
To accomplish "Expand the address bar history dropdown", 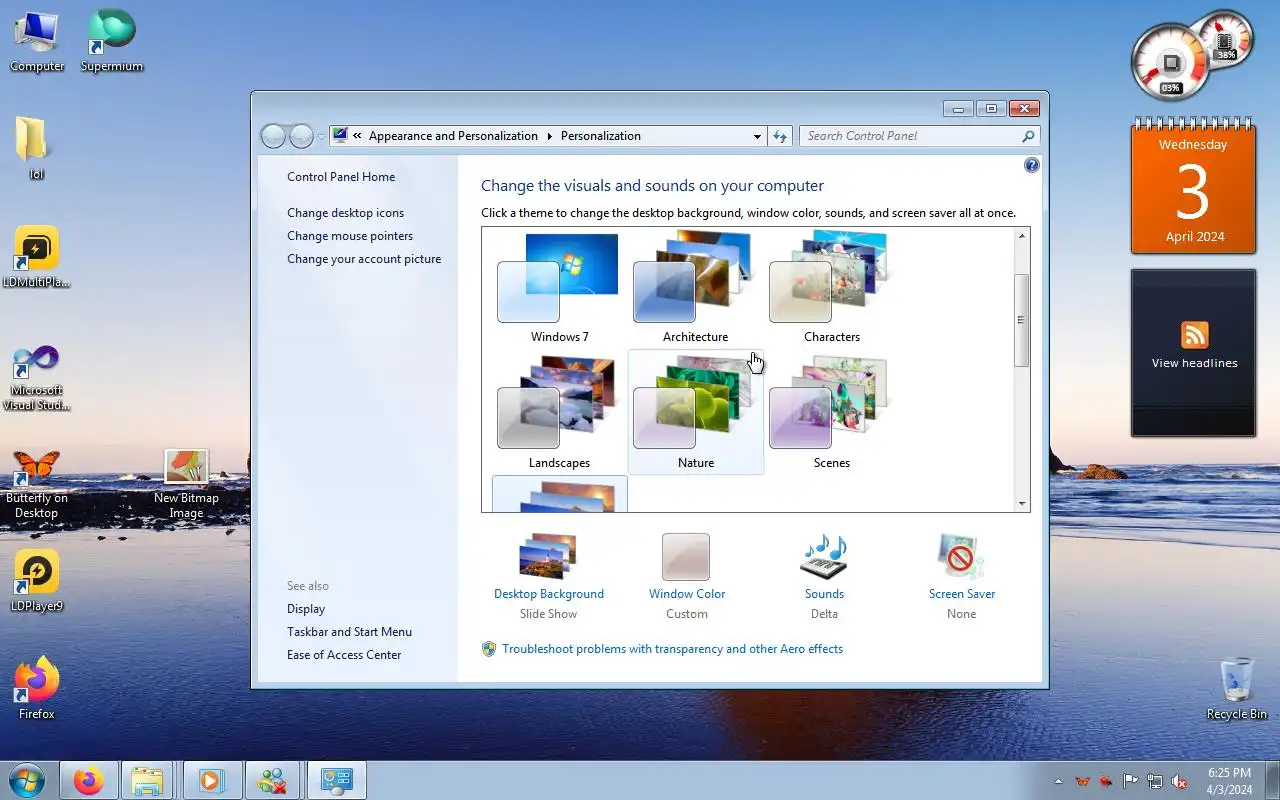I will tap(757, 136).
